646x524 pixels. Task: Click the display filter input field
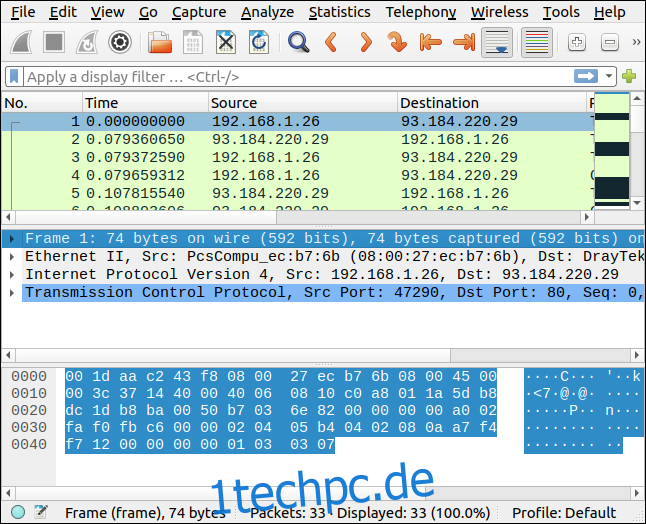pyautogui.click(x=298, y=77)
